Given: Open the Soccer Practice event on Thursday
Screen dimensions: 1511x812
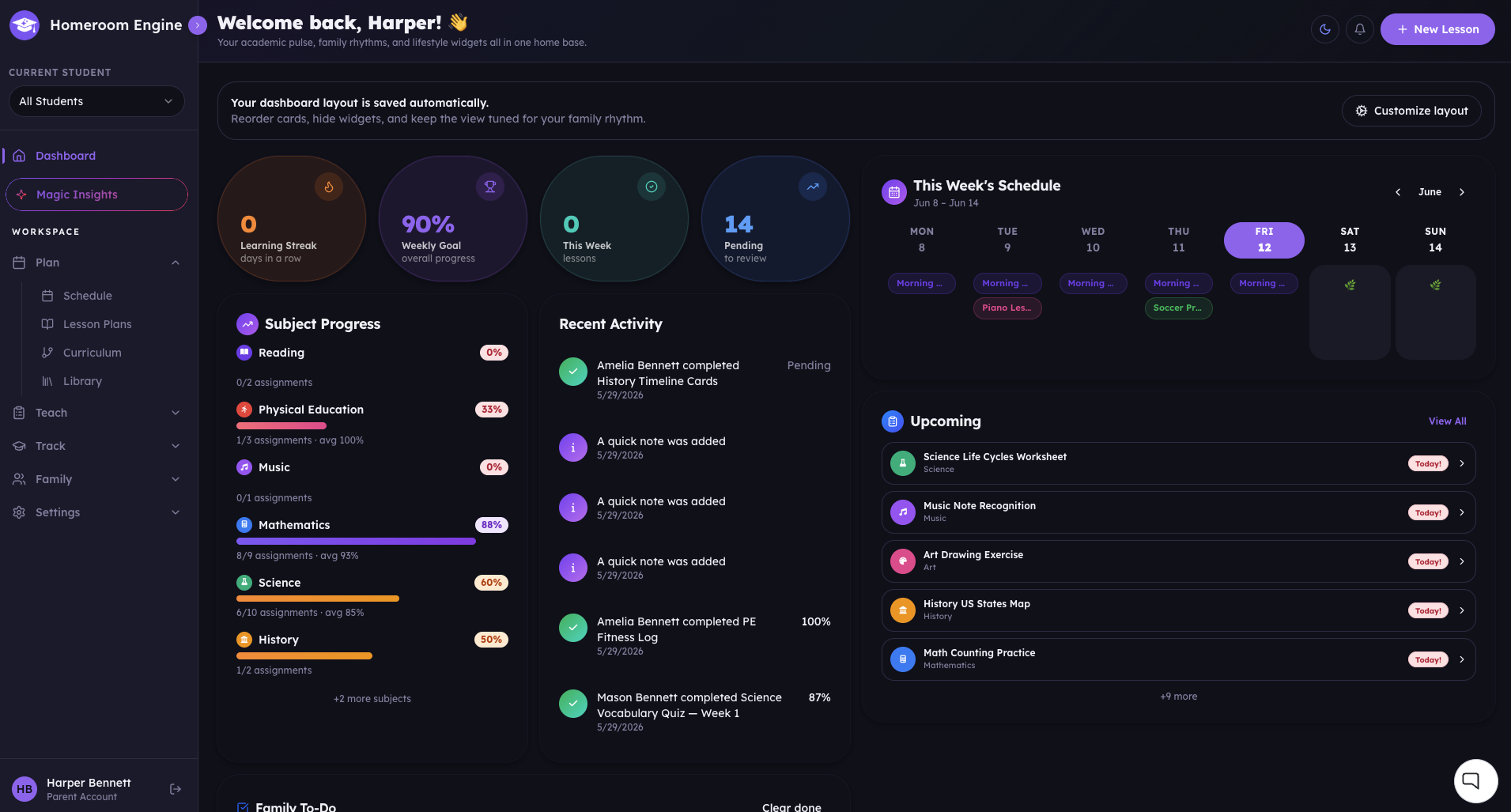Looking at the screenshot, I should point(1178,308).
